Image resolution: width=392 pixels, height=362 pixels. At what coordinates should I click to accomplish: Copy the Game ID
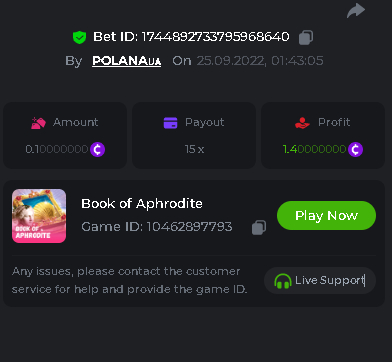click(259, 227)
